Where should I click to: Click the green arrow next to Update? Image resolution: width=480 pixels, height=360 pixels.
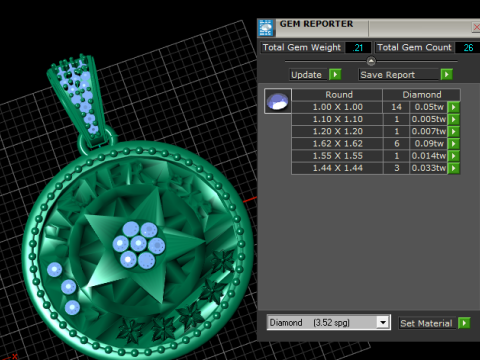(x=335, y=74)
